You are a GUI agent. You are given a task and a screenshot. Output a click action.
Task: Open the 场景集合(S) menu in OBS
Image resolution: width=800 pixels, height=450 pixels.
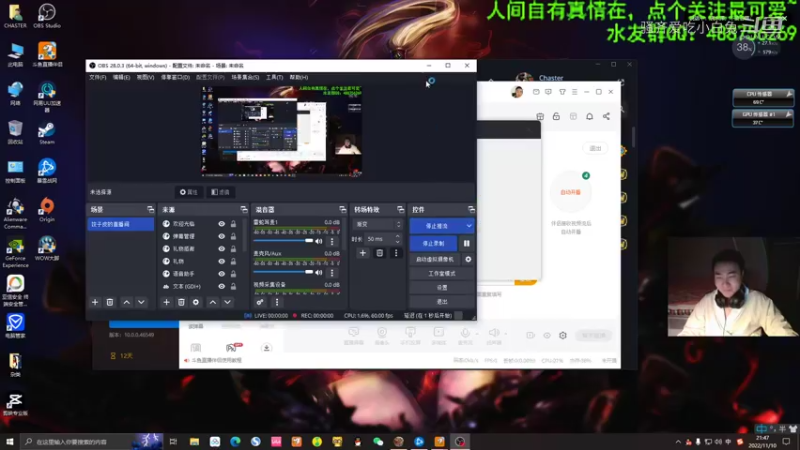[x=245, y=78]
